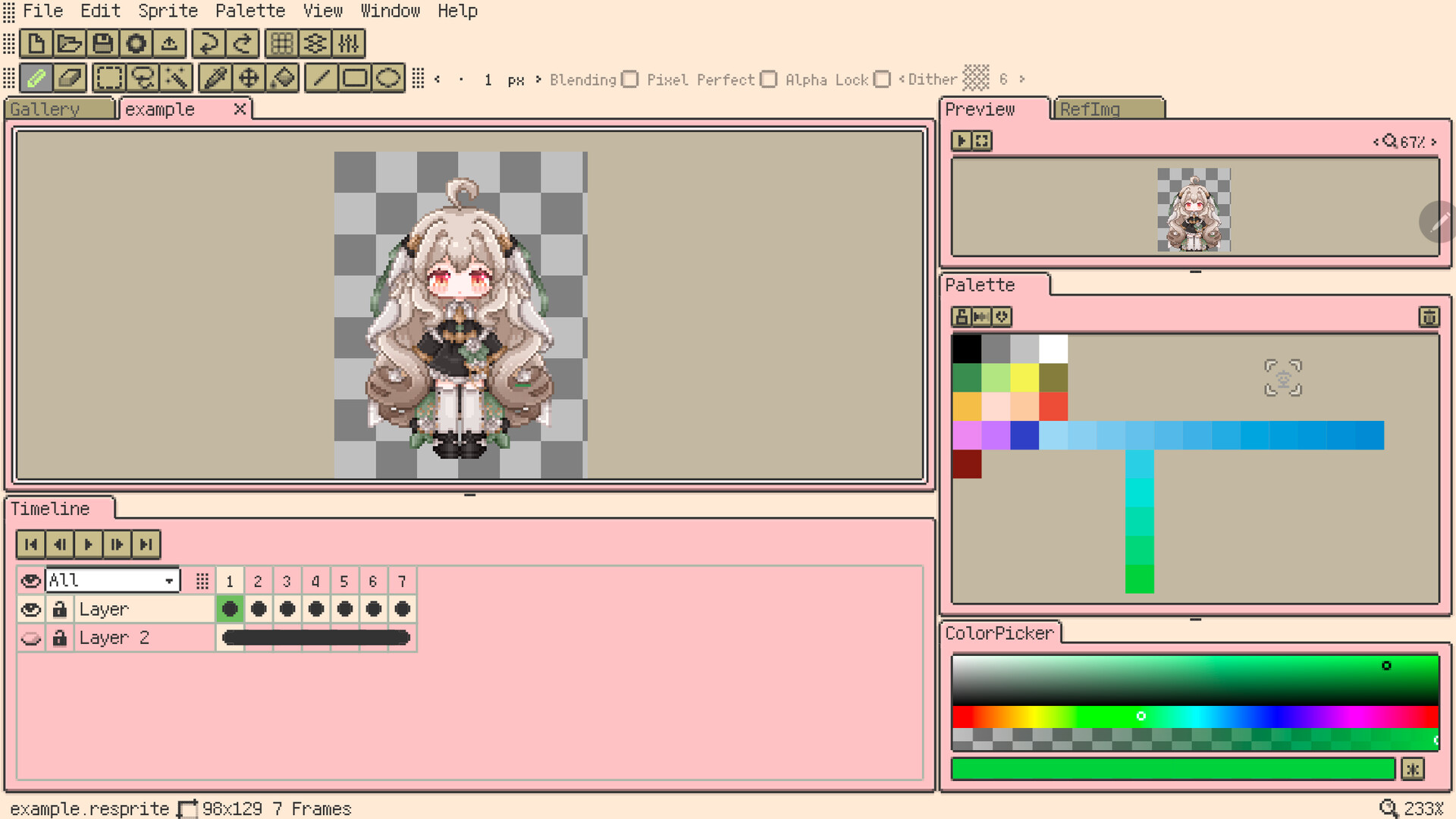Viewport: 1456px width, 819px height.
Task: Click the Save icon in the top toolbar
Action: [x=102, y=43]
